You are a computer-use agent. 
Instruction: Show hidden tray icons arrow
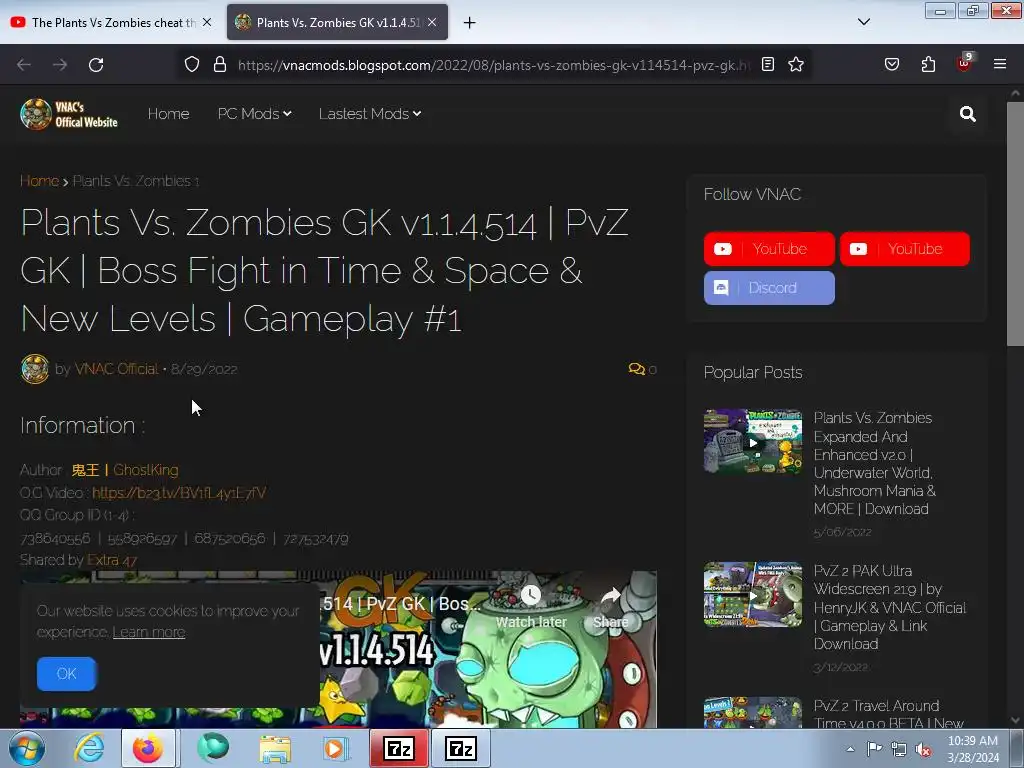tap(850, 750)
